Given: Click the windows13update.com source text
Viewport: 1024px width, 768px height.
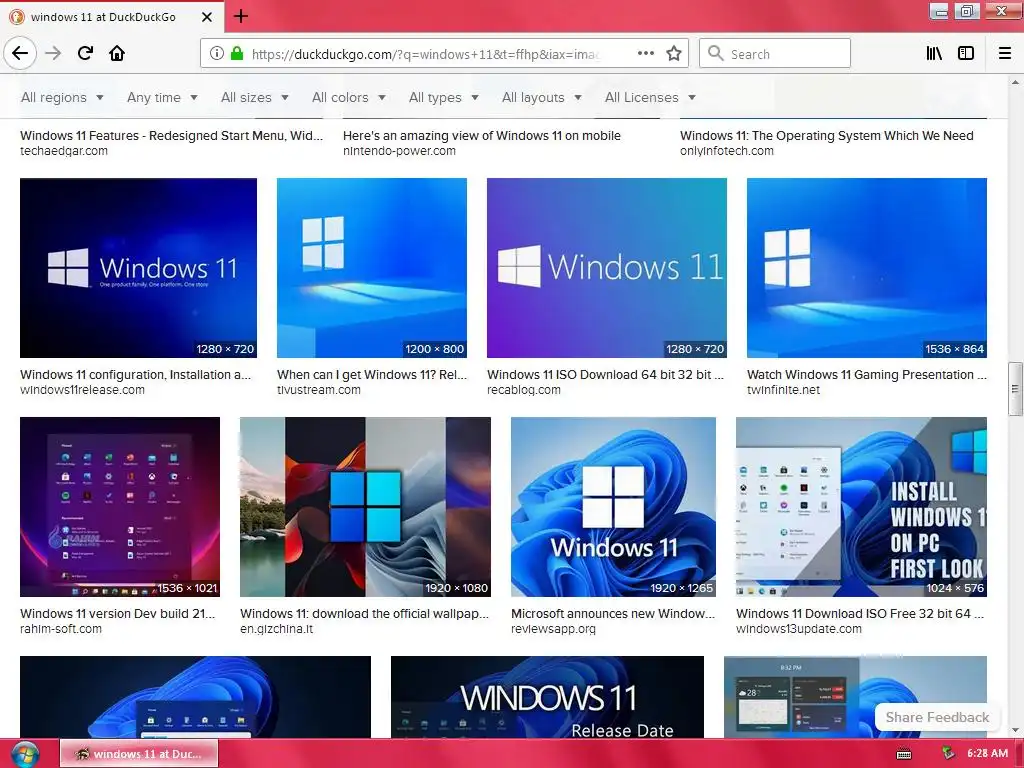Looking at the screenshot, I should (x=799, y=629).
